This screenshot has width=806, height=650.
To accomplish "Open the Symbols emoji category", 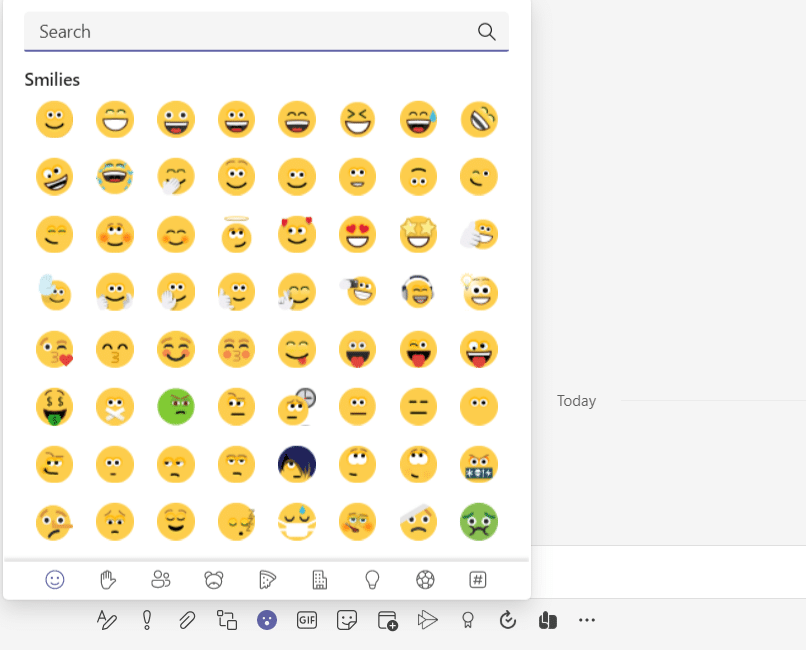I will tap(478, 579).
